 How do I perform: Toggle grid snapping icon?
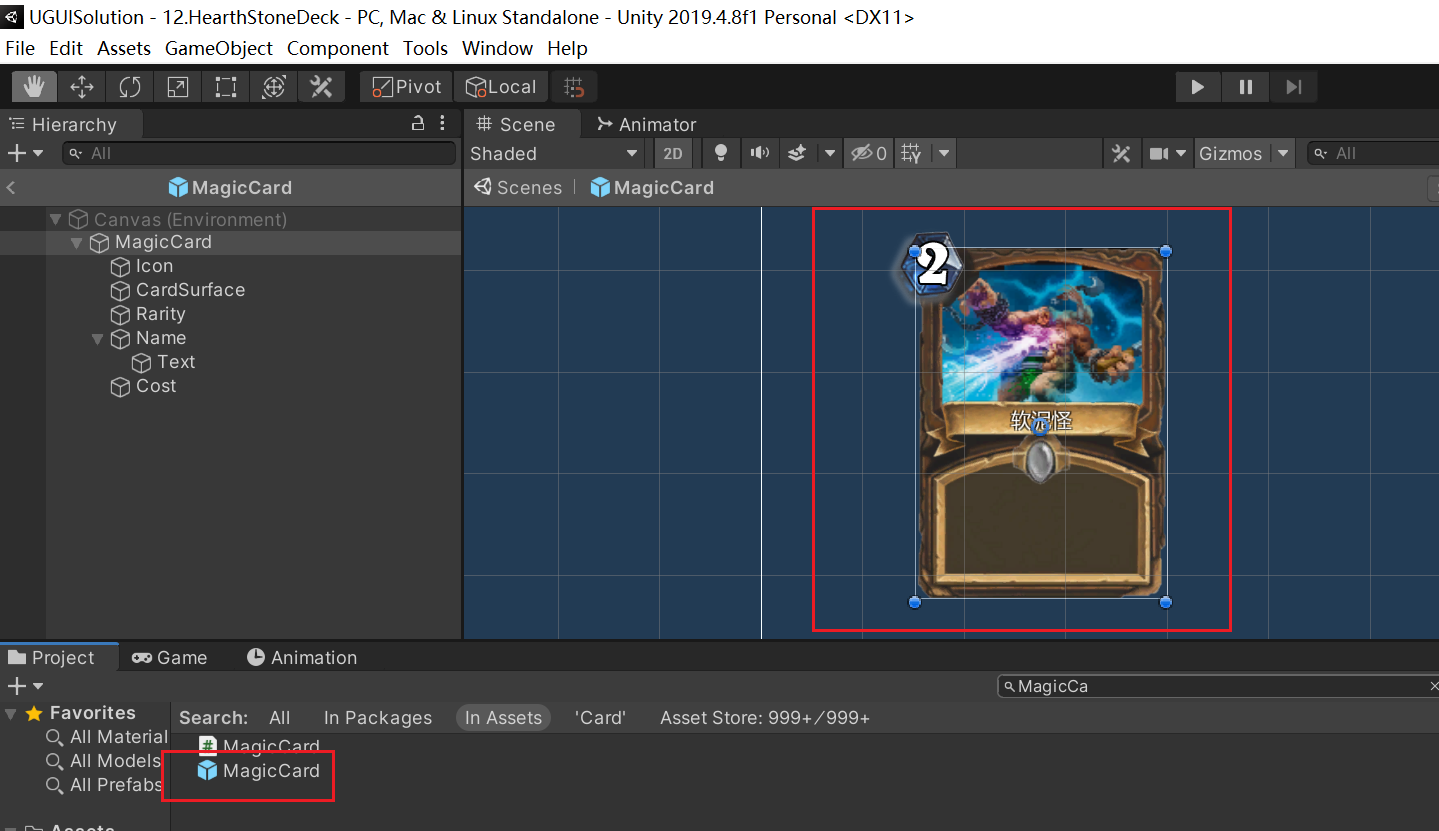574,87
